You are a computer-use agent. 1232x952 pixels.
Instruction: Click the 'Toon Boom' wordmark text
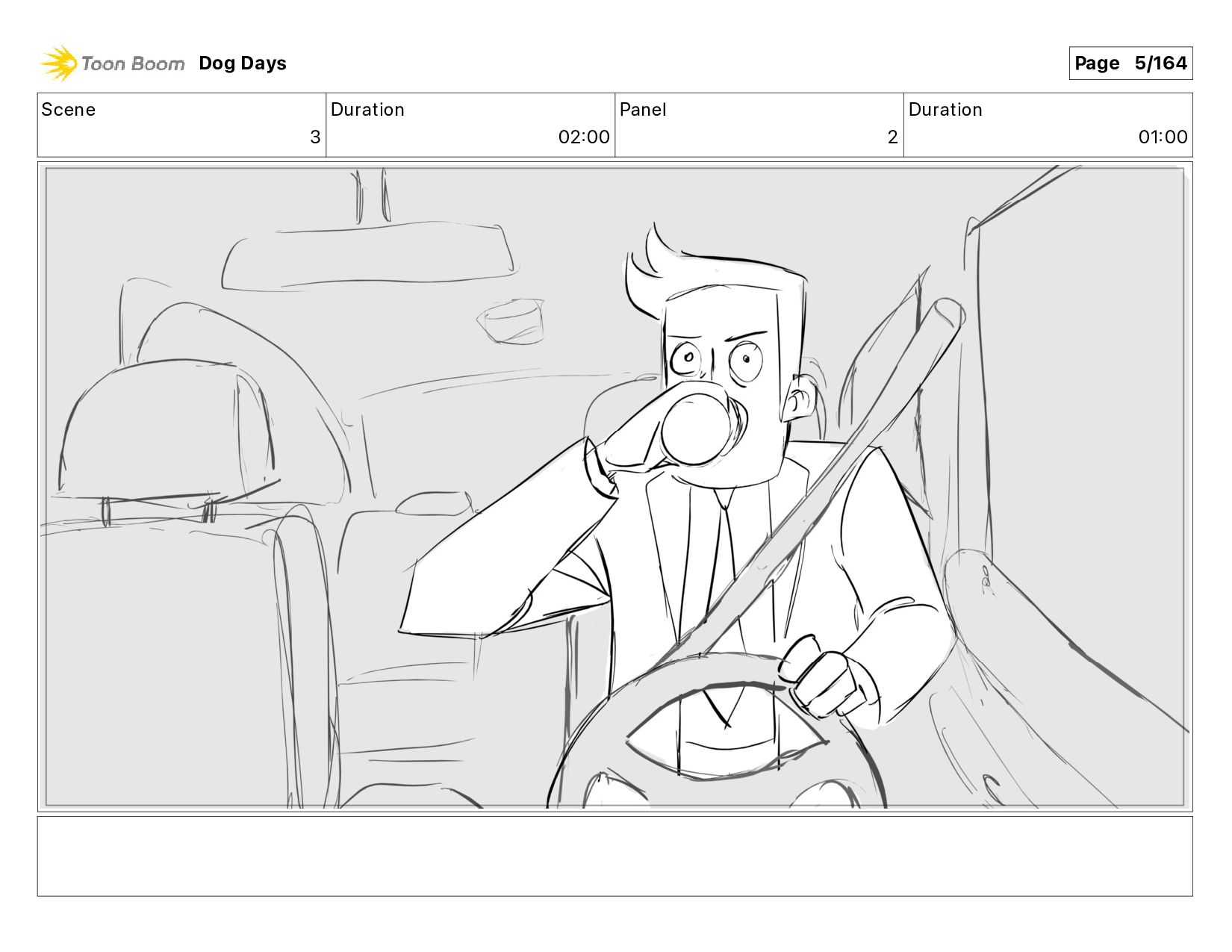pyautogui.click(x=133, y=64)
